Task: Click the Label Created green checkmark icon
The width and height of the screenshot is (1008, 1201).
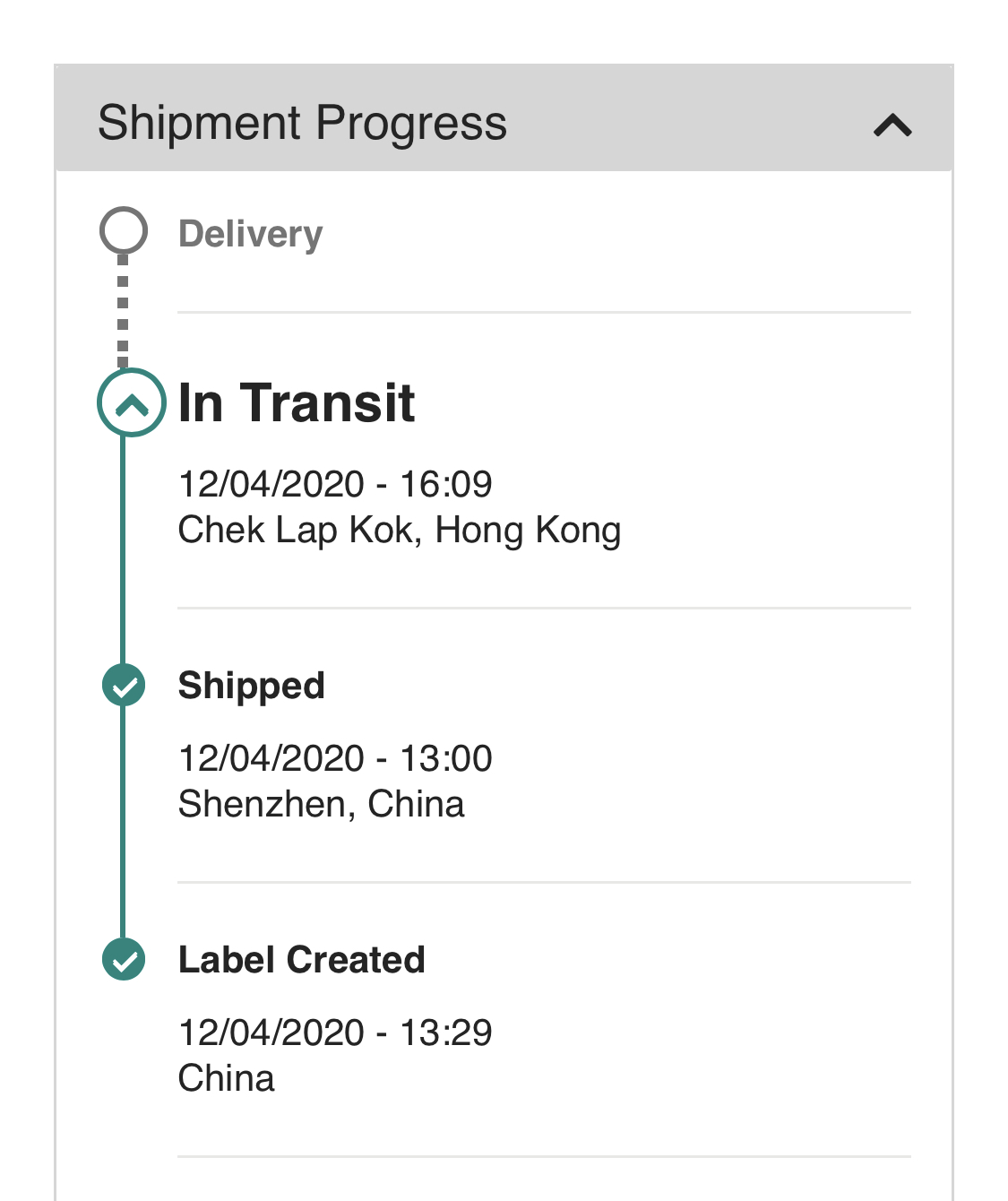Action: pos(124,960)
